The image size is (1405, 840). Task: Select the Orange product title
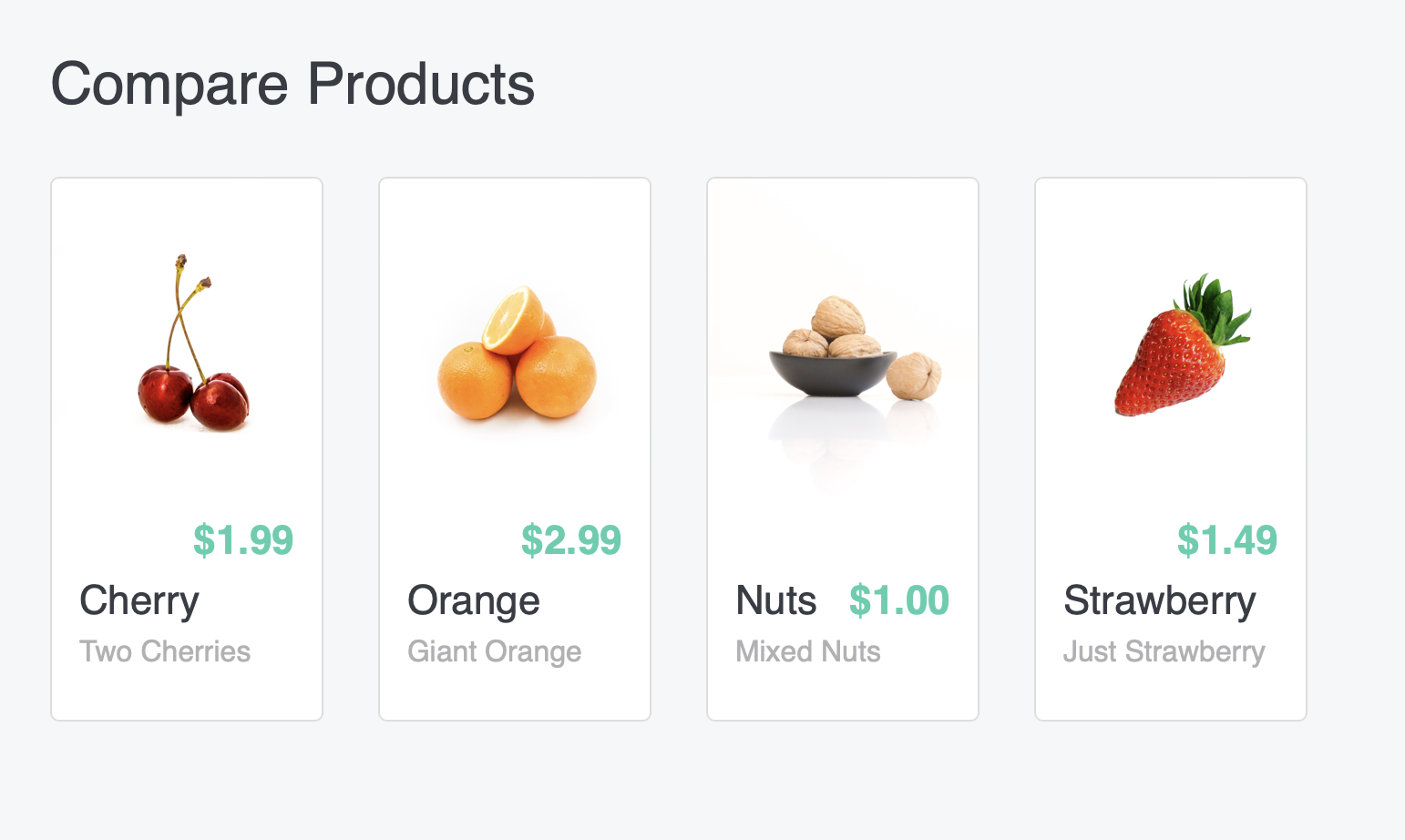pyautogui.click(x=474, y=601)
